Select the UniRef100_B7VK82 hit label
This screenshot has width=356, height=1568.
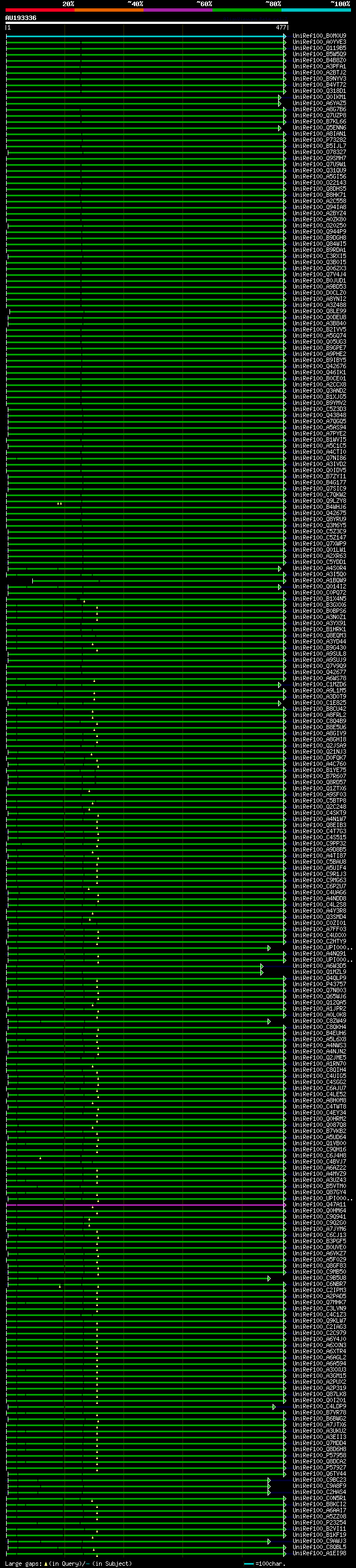319,1131
